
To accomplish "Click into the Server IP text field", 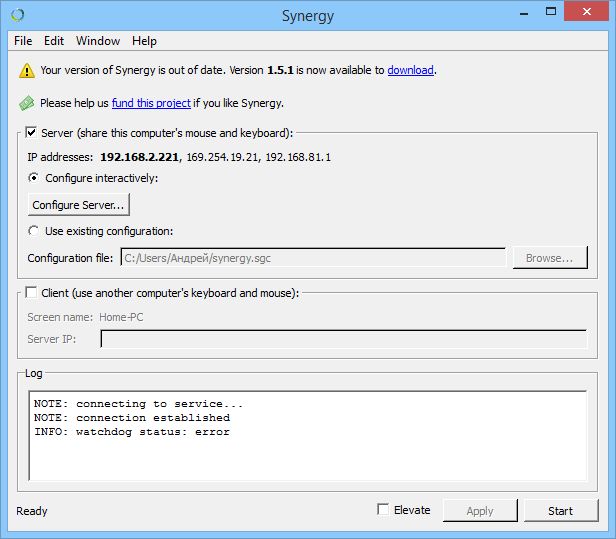I will (x=343, y=339).
